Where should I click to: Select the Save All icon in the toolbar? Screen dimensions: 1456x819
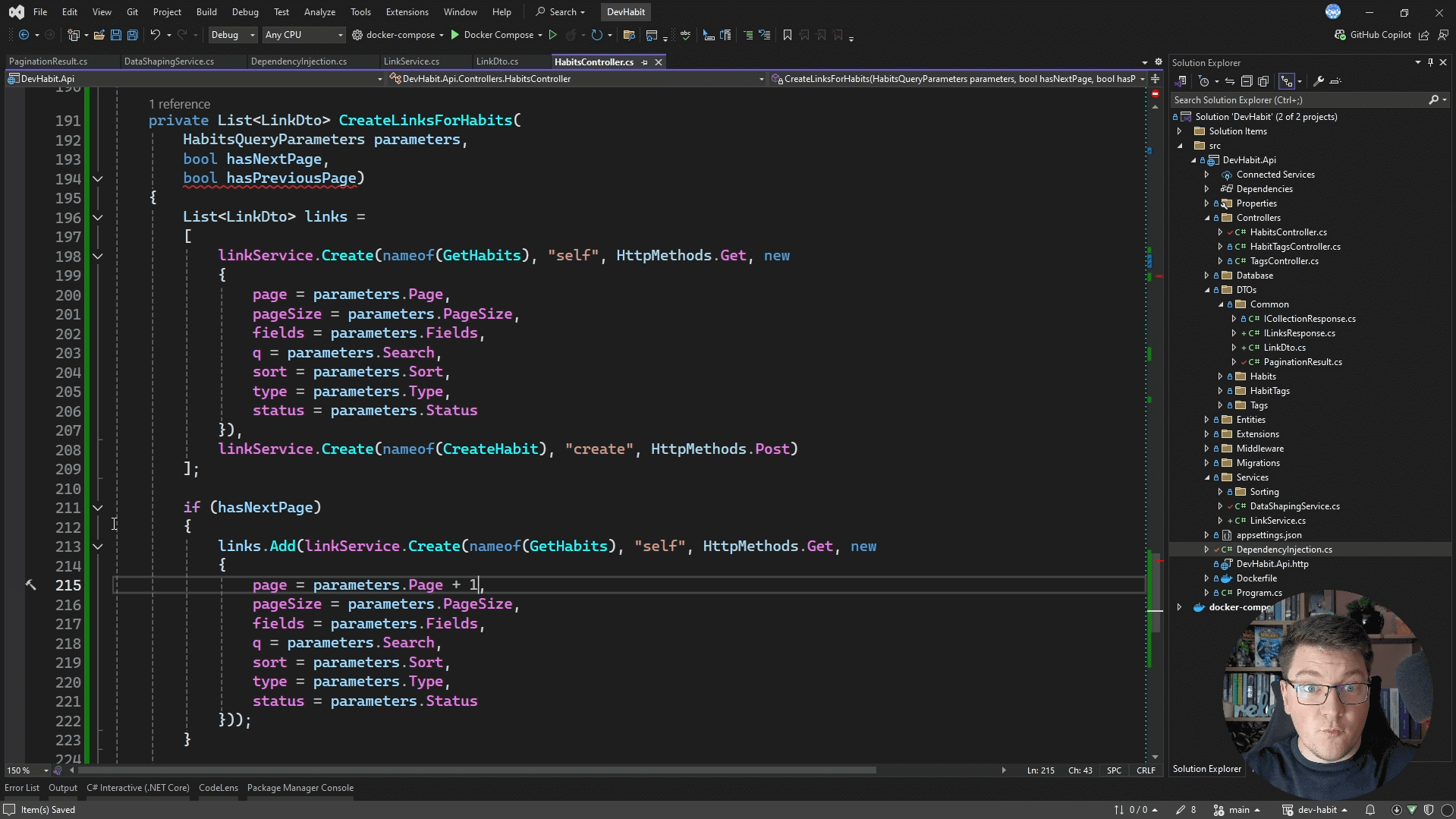[x=132, y=35]
